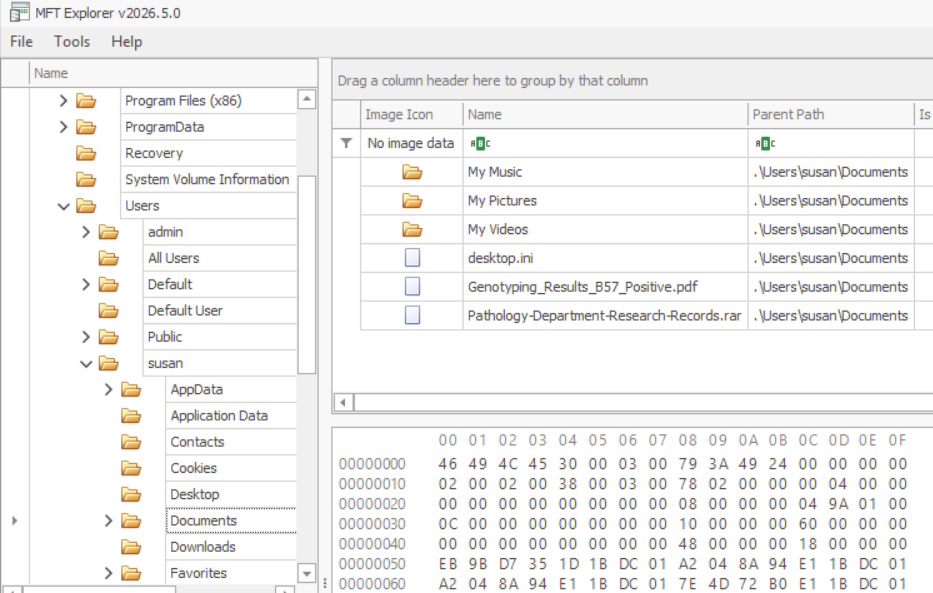Collapse the Users folder in the tree
This screenshot has height=593, width=933.
tap(64, 206)
